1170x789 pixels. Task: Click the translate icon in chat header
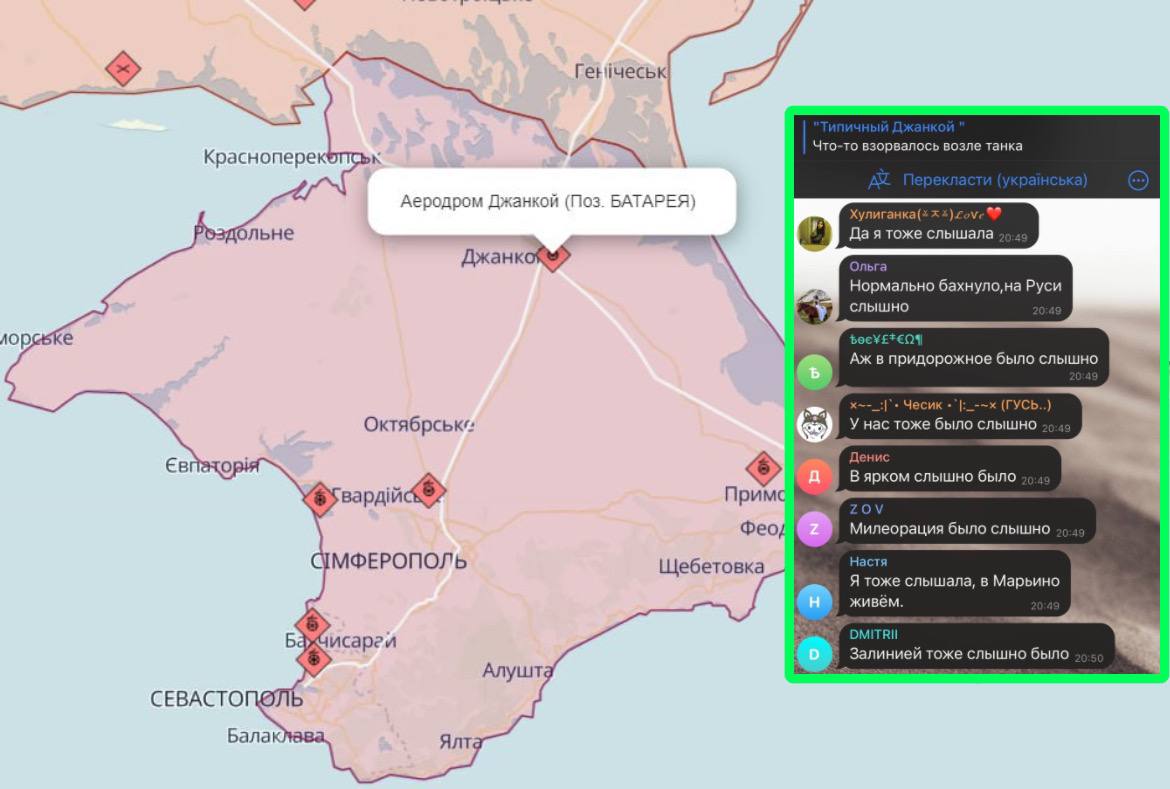[879, 180]
